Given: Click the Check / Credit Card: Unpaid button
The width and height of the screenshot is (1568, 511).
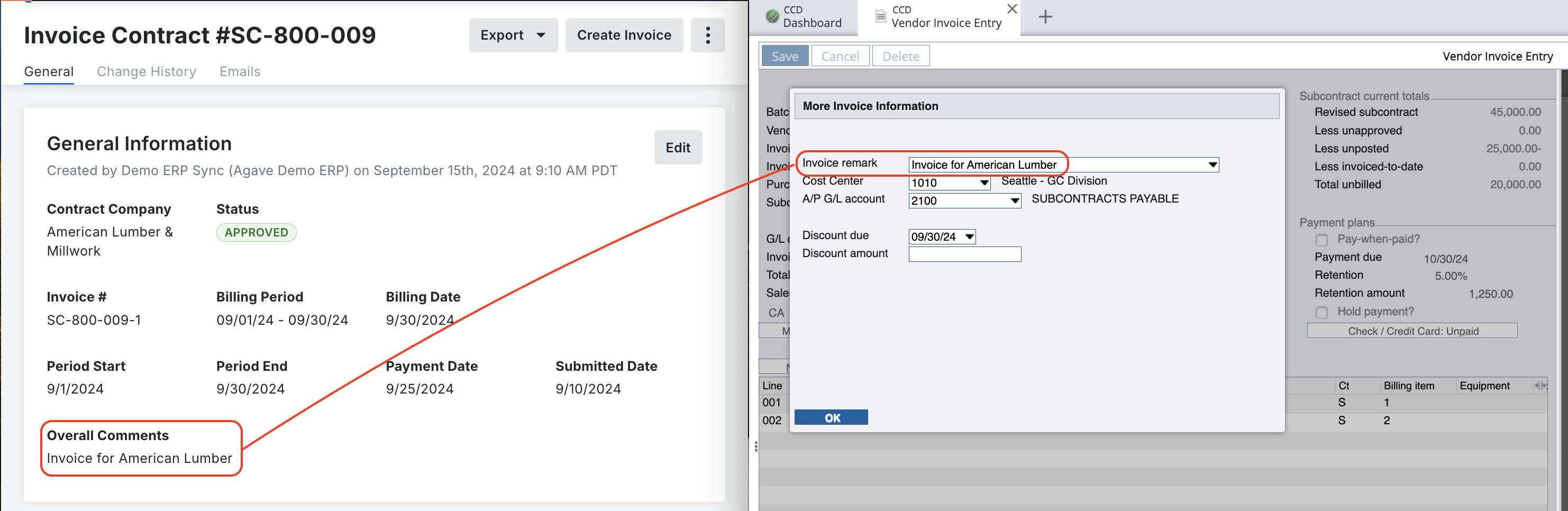Looking at the screenshot, I should tap(1412, 331).
